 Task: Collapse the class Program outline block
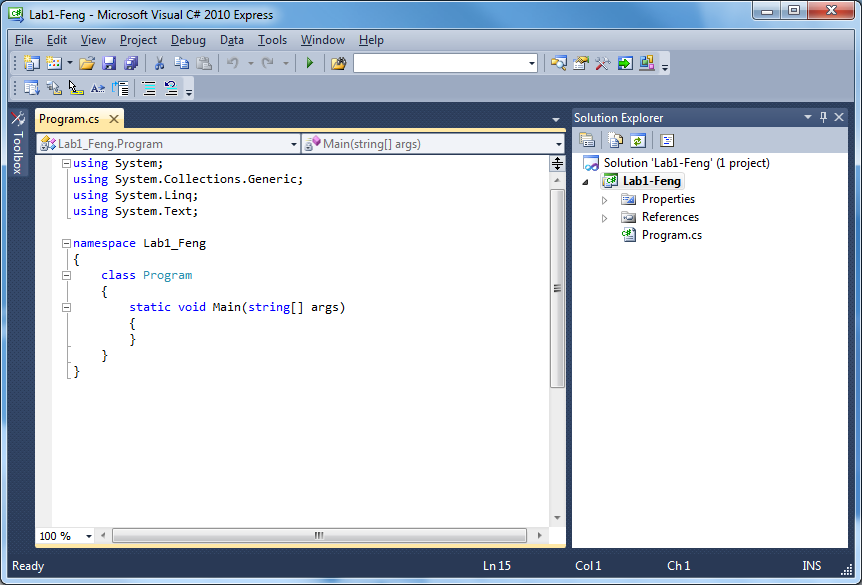[x=67, y=275]
